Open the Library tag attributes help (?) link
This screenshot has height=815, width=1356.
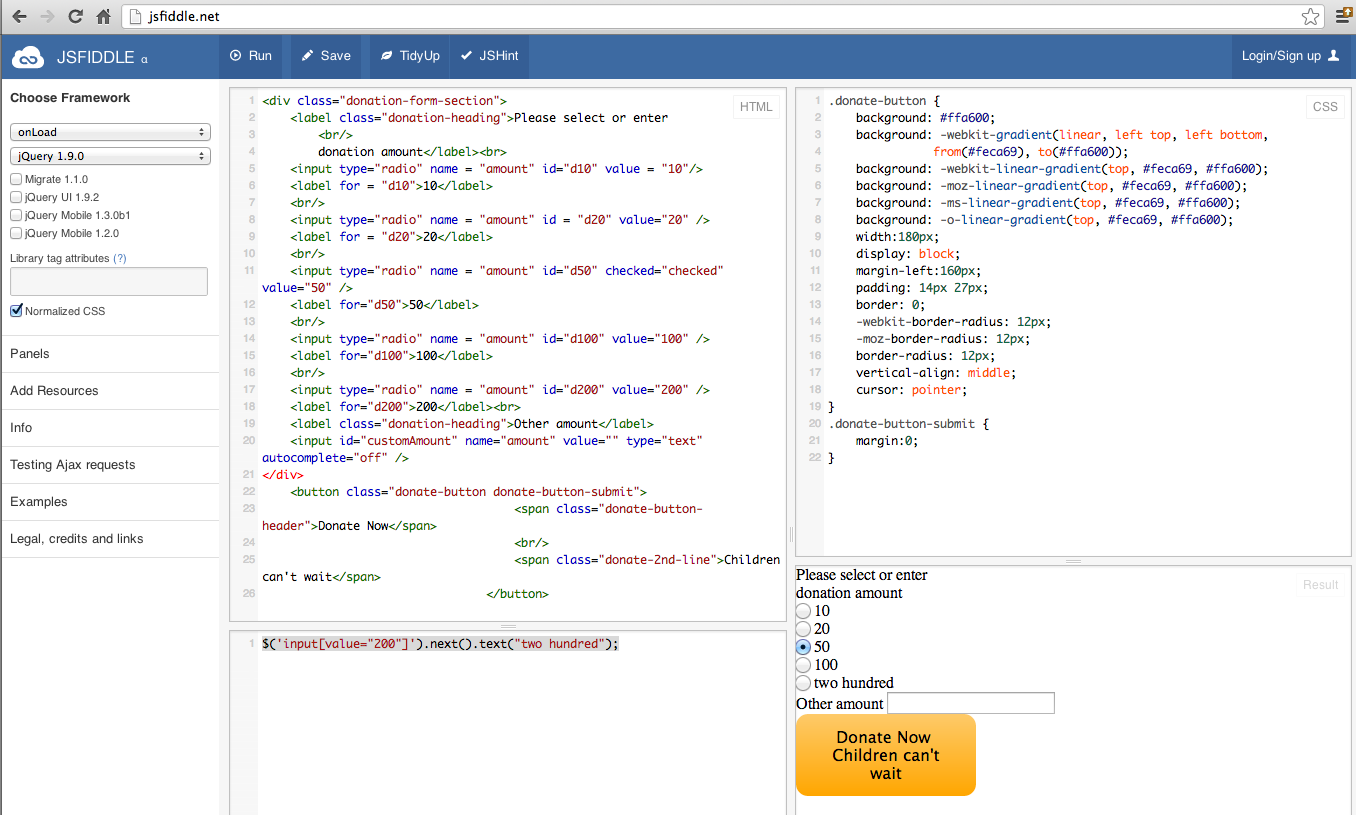tap(120, 258)
